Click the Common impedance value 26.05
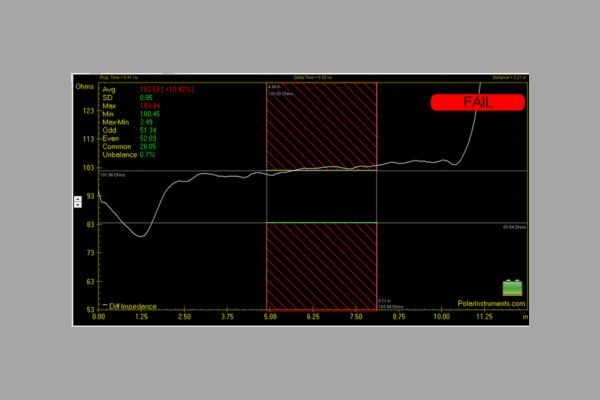The width and height of the screenshot is (600, 400). [x=148, y=147]
